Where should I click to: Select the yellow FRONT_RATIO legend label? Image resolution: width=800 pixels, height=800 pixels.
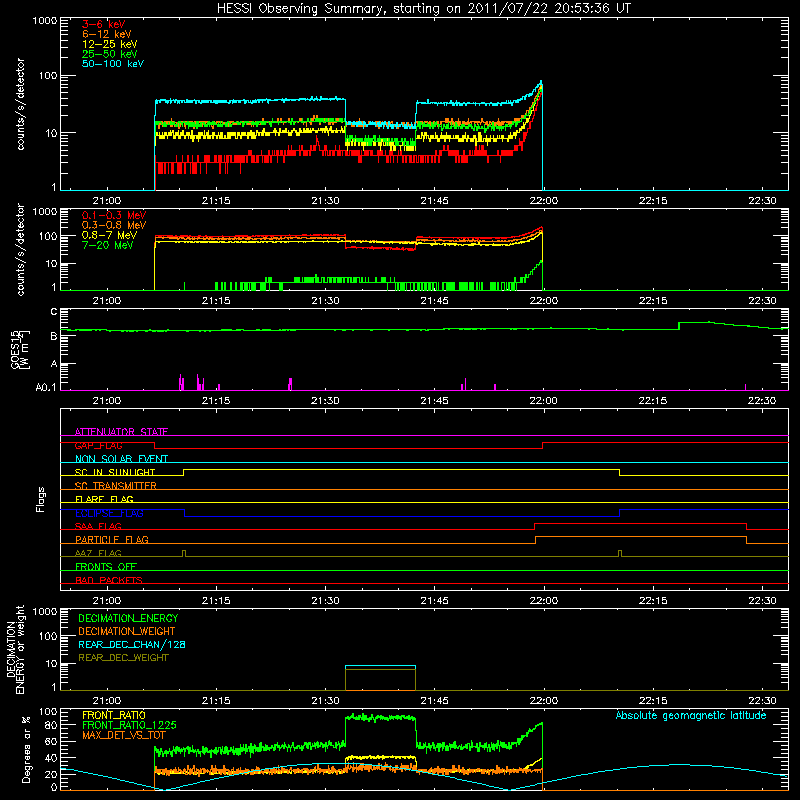(x=114, y=715)
